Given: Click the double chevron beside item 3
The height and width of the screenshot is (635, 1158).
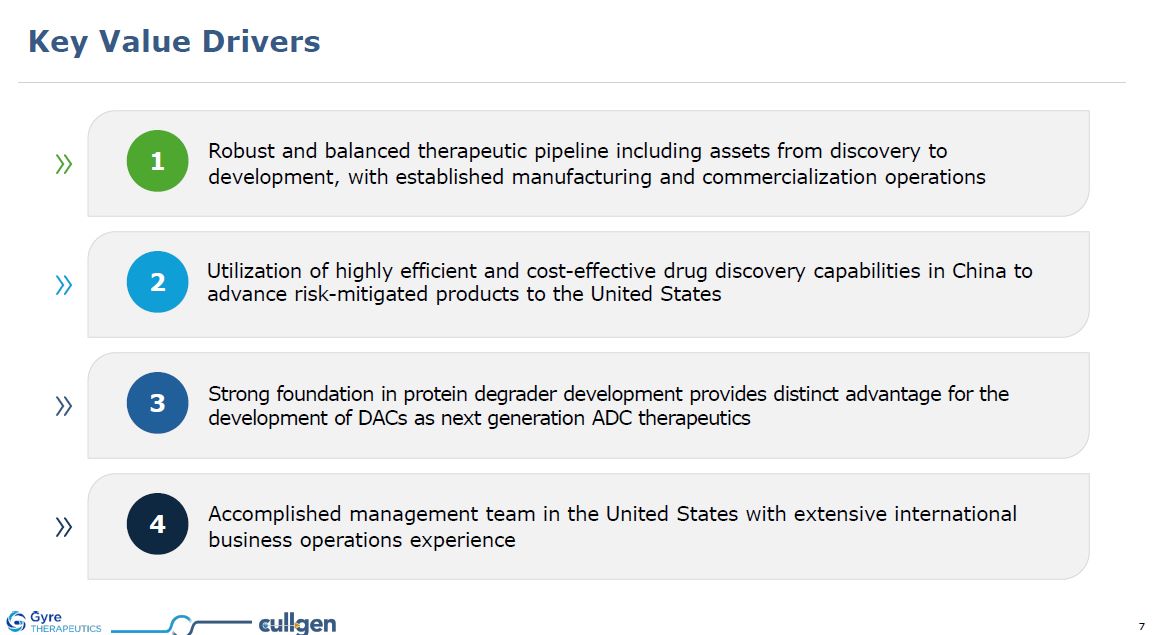Looking at the screenshot, I should pos(64,406).
